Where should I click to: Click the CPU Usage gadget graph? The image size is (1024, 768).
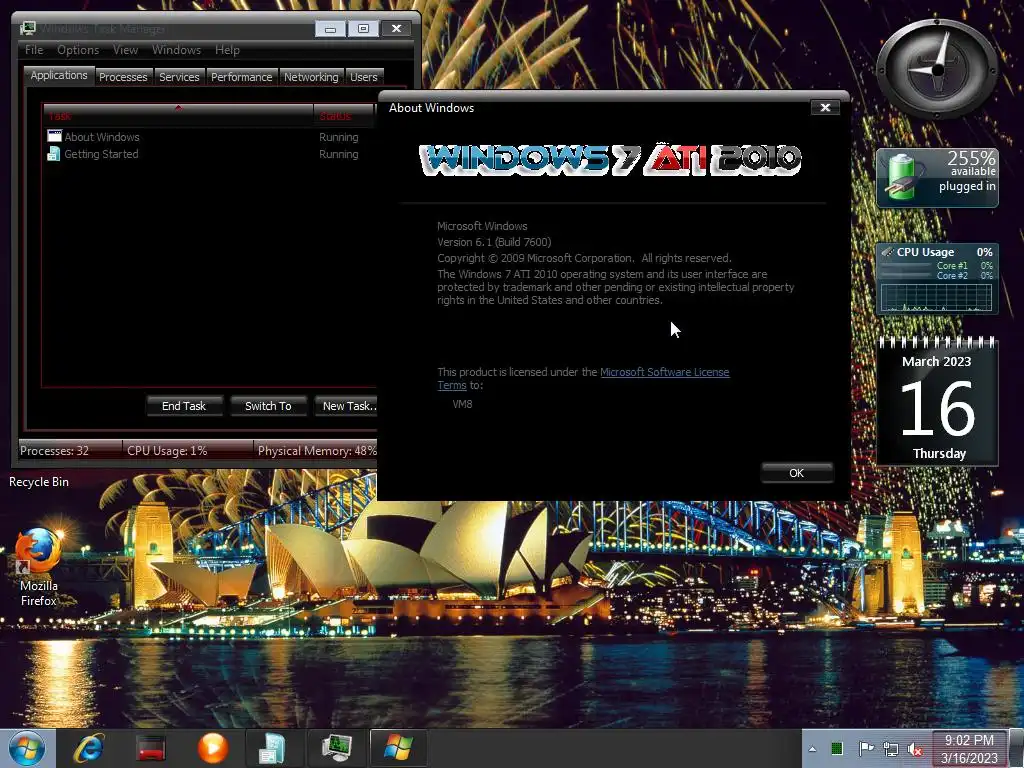coord(936,298)
